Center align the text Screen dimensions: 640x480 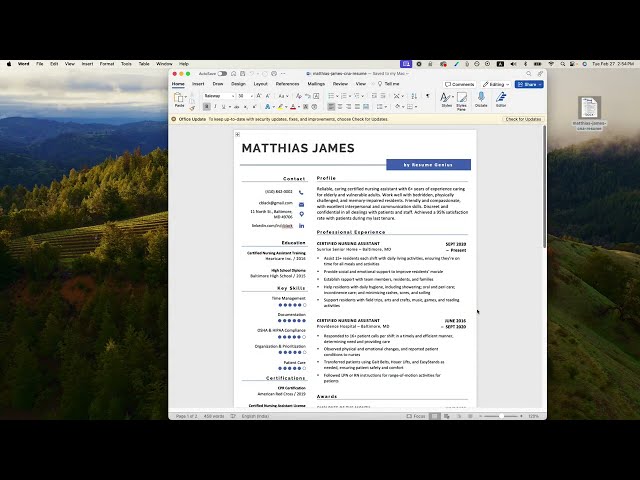[340, 107]
